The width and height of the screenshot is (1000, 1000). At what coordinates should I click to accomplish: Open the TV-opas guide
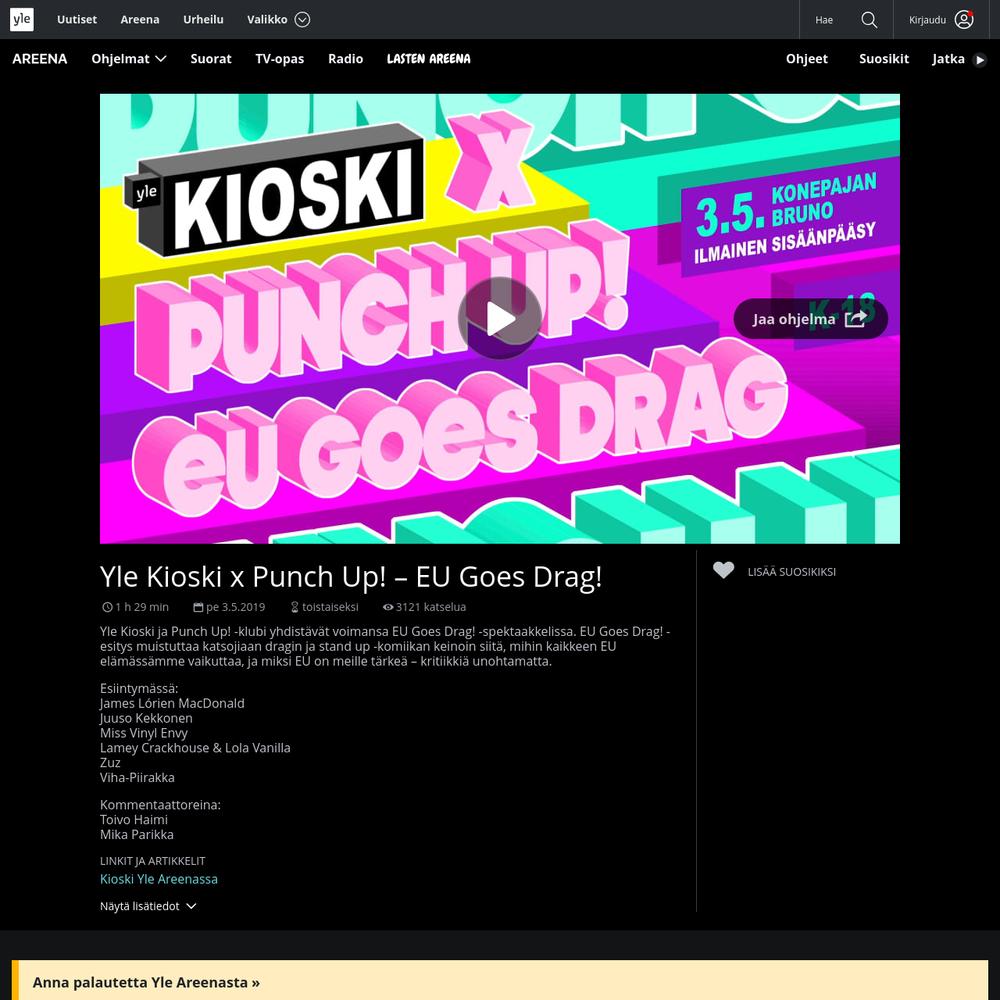coord(280,59)
